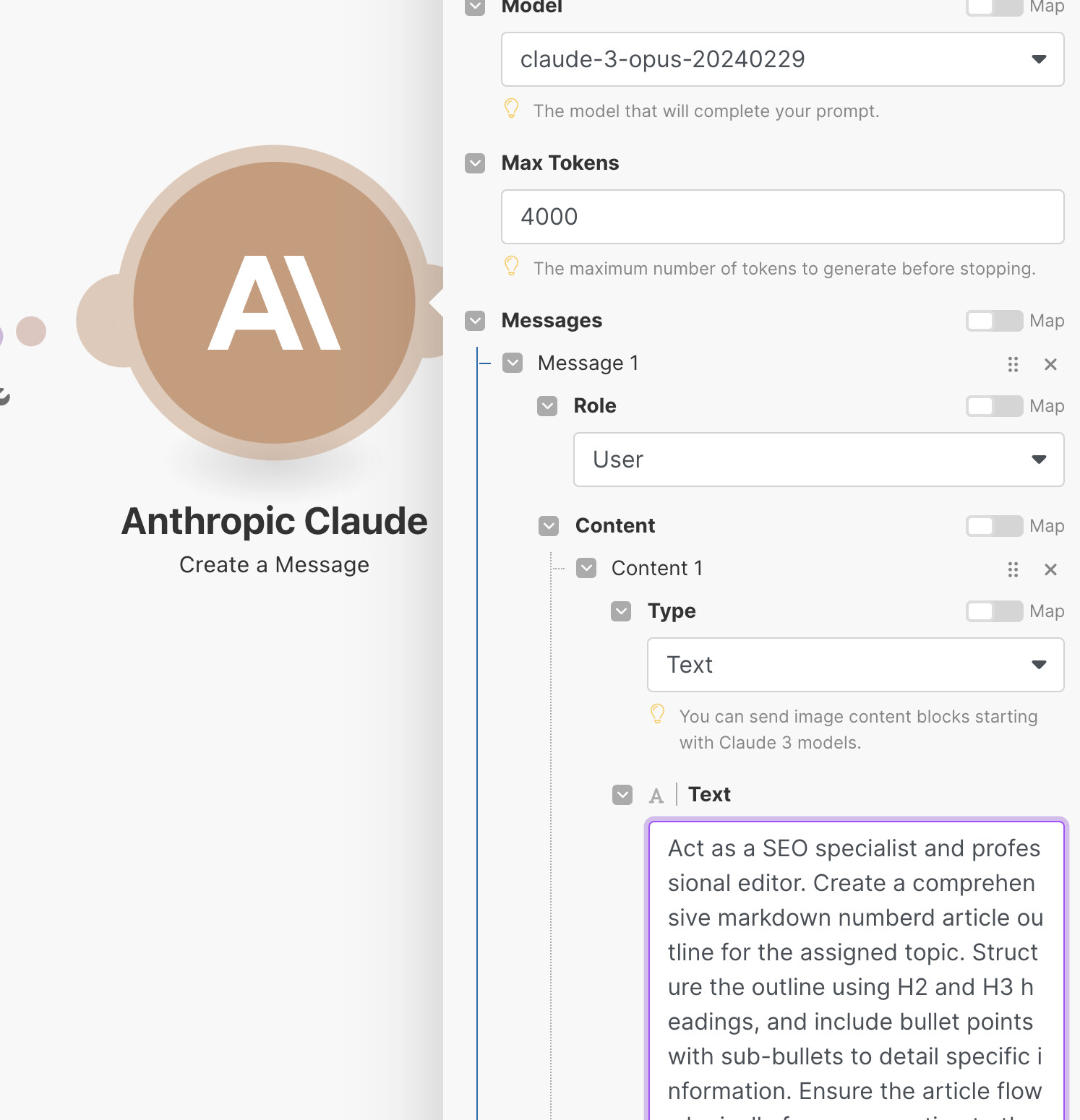Click the Anthropic Claude module title
The height and width of the screenshot is (1120, 1080).
click(274, 521)
